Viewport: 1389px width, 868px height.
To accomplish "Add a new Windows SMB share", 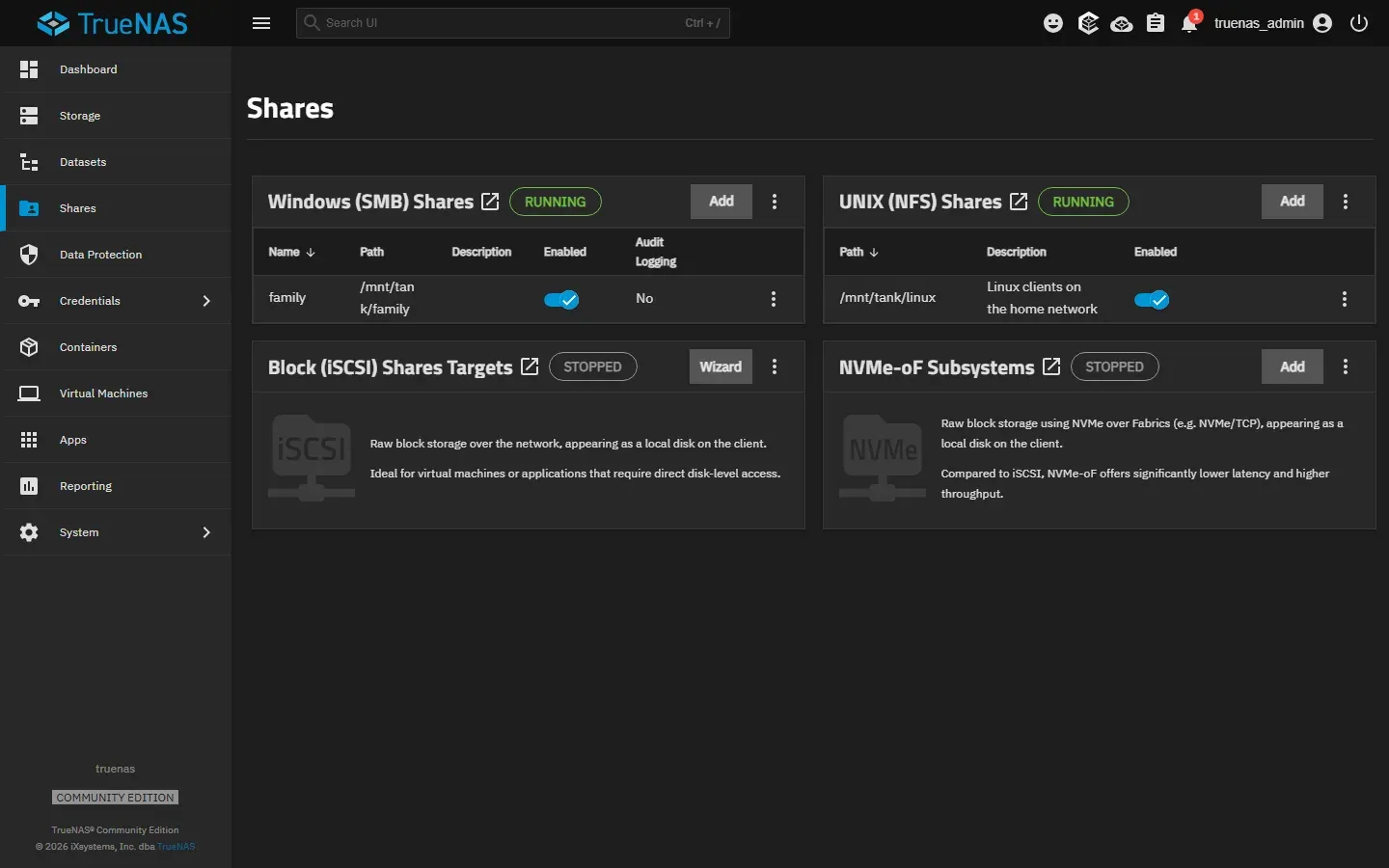I will [x=722, y=202].
